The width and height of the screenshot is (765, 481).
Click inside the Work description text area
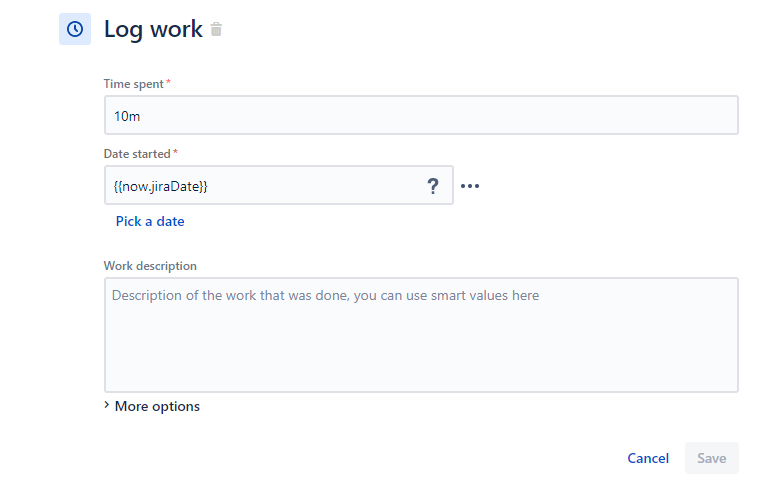point(421,335)
